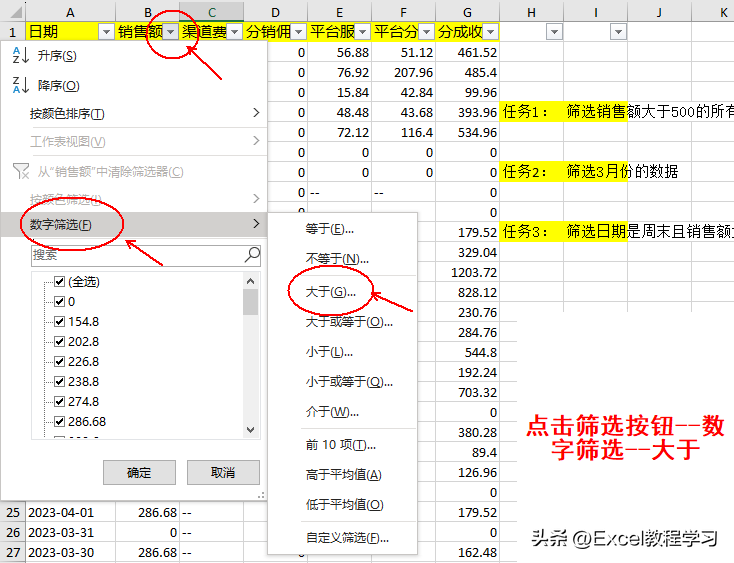Image resolution: width=734 pixels, height=563 pixels.
Task: Select column D header
Action: coord(275,12)
